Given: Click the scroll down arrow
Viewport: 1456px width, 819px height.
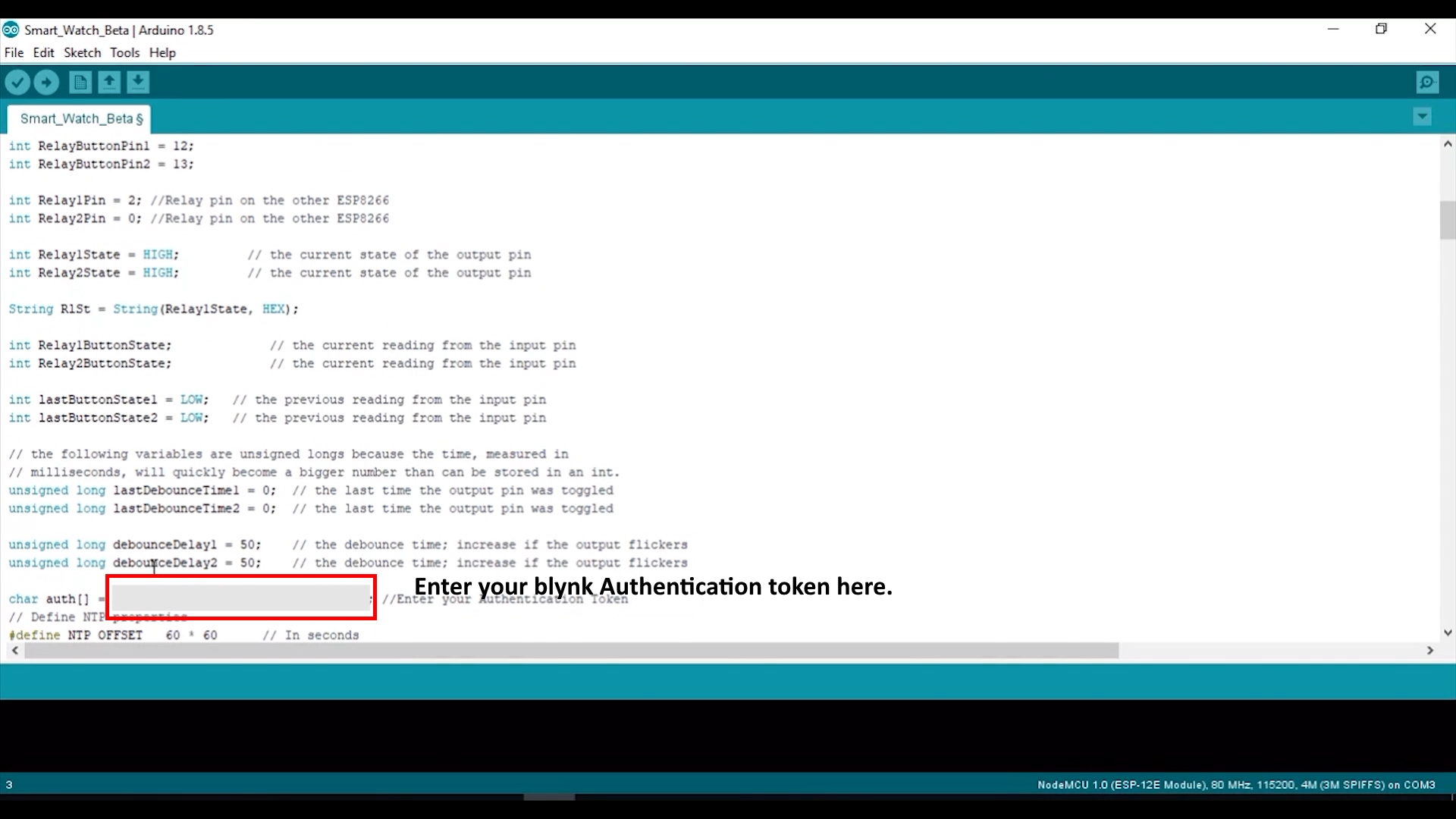Looking at the screenshot, I should (x=1447, y=632).
